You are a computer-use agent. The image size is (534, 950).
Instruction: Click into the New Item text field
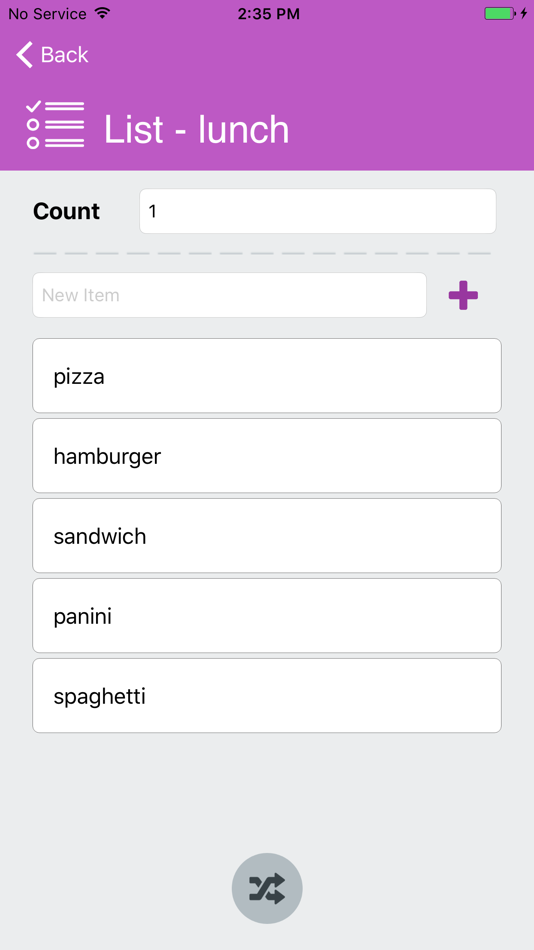[229, 295]
